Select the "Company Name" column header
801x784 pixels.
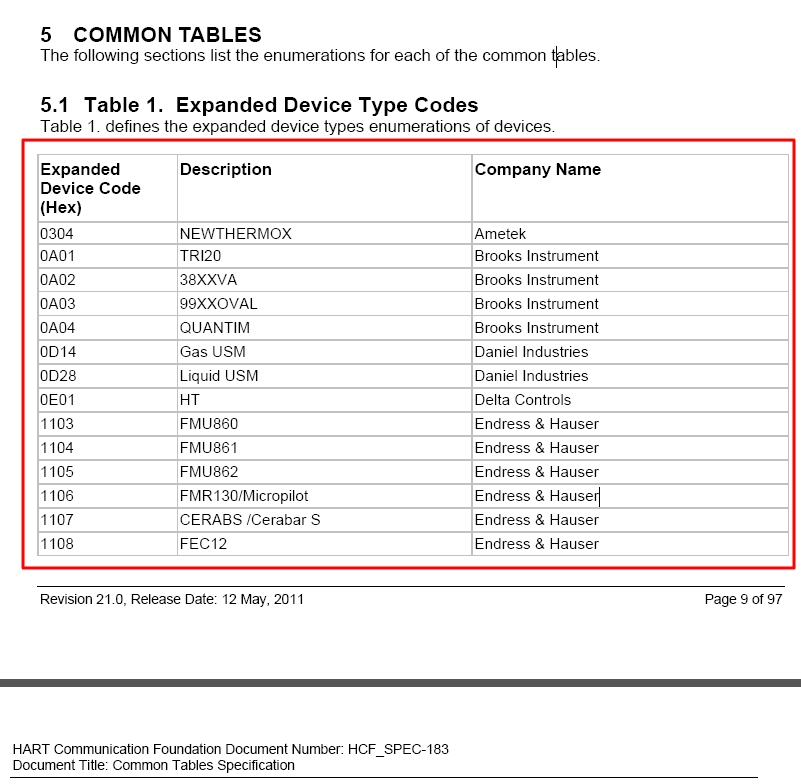point(538,170)
